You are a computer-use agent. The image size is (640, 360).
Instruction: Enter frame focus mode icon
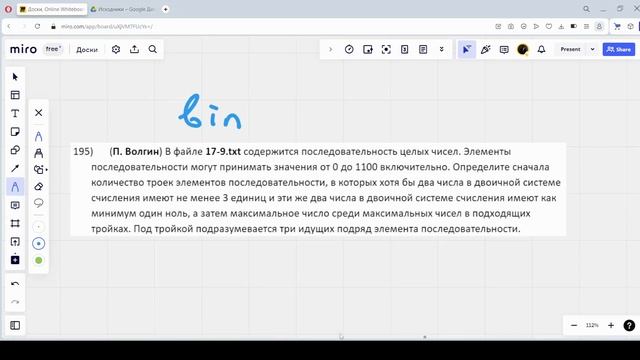(x=386, y=49)
